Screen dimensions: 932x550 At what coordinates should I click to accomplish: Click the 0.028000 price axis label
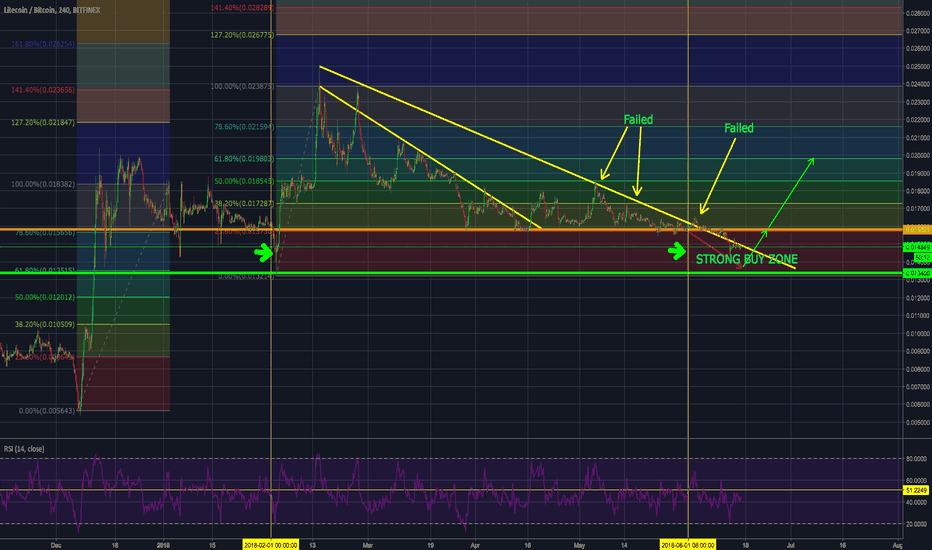point(918,12)
